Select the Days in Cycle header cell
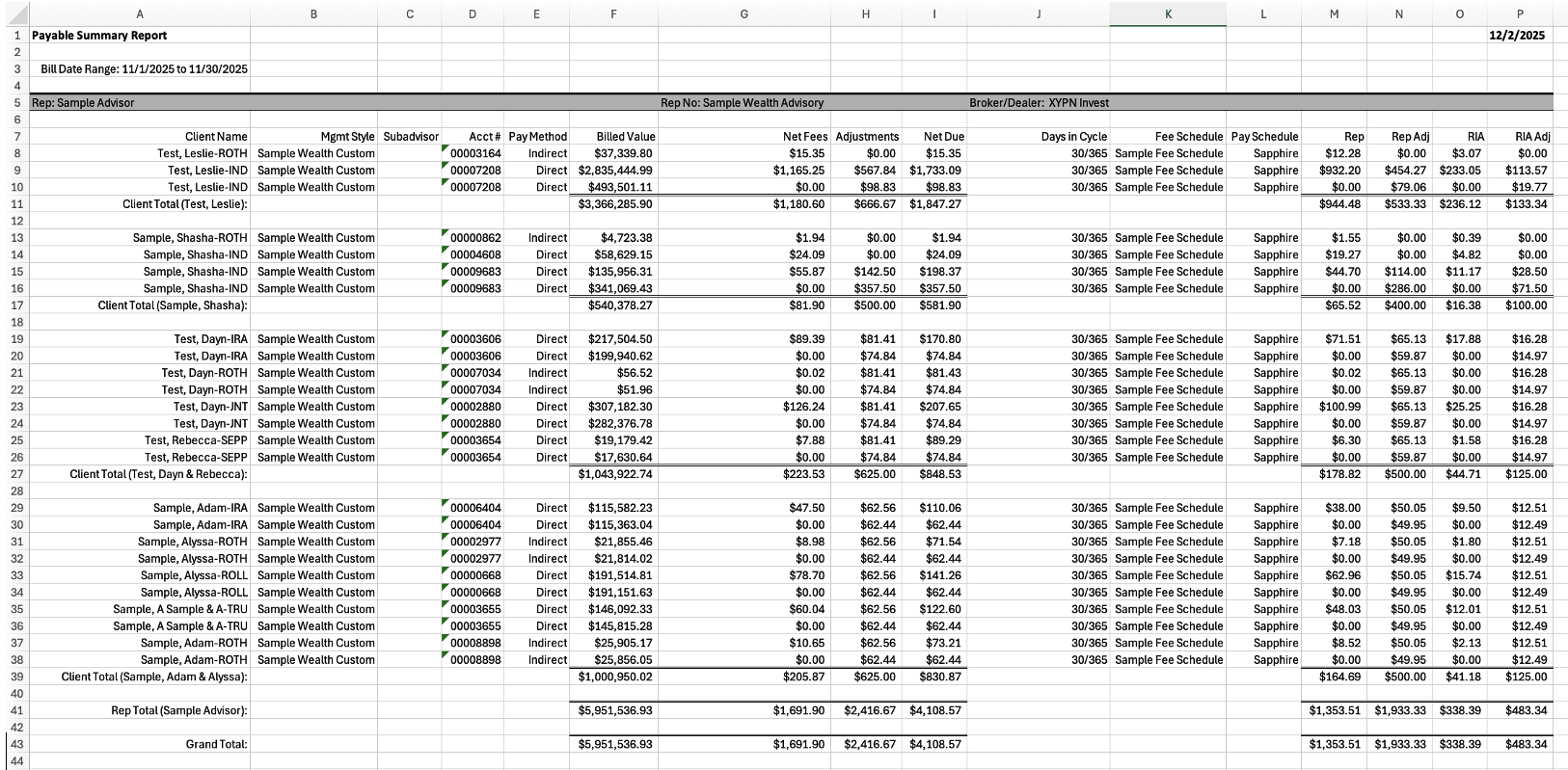The width and height of the screenshot is (1568, 770). (x=1074, y=137)
